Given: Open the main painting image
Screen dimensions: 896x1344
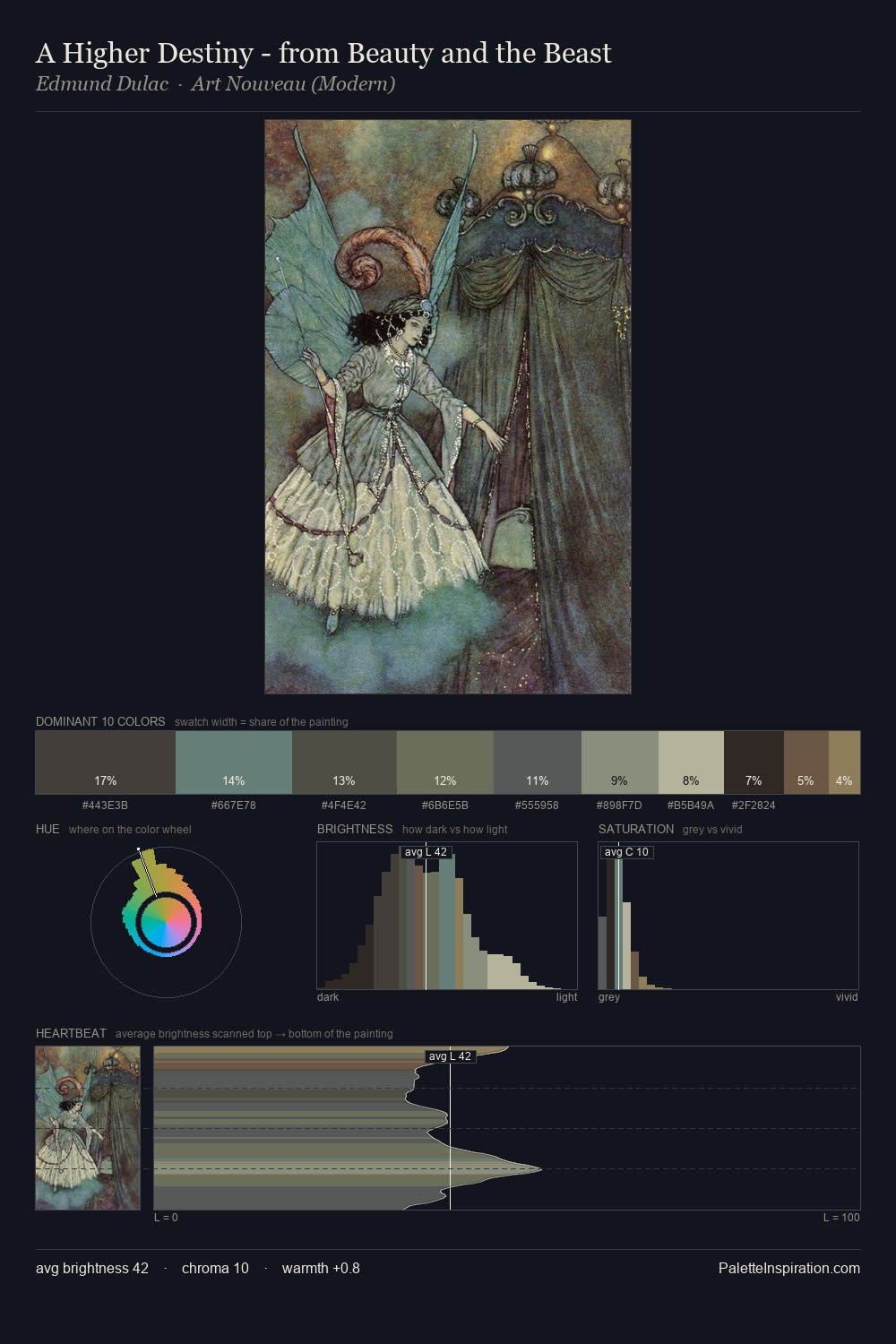Looking at the screenshot, I should click(x=448, y=407).
